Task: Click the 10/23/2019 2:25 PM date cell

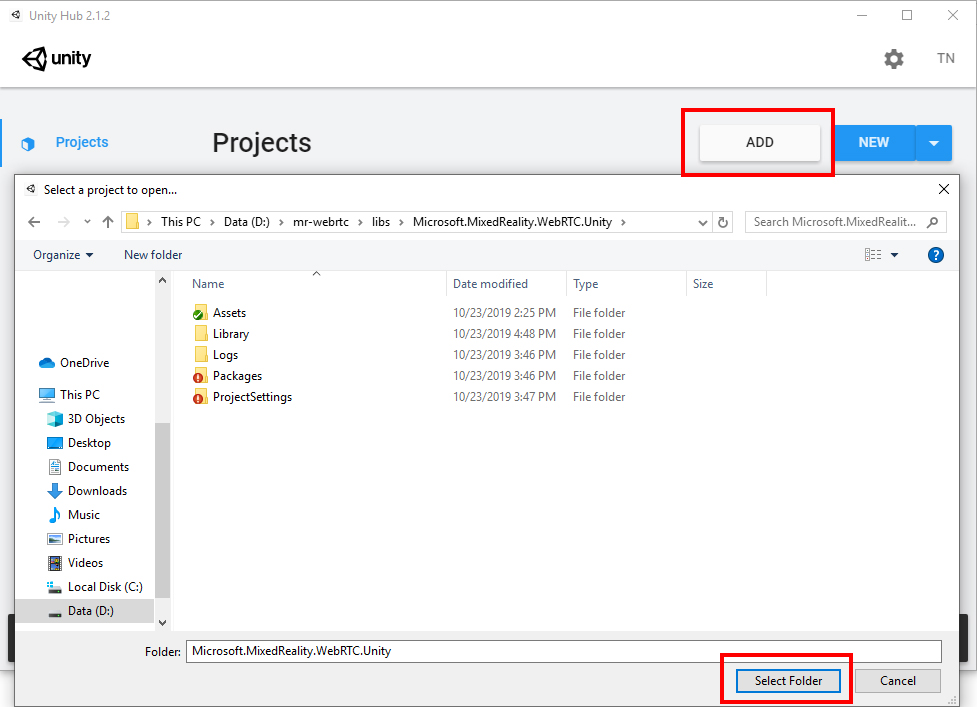Action: [x=504, y=313]
